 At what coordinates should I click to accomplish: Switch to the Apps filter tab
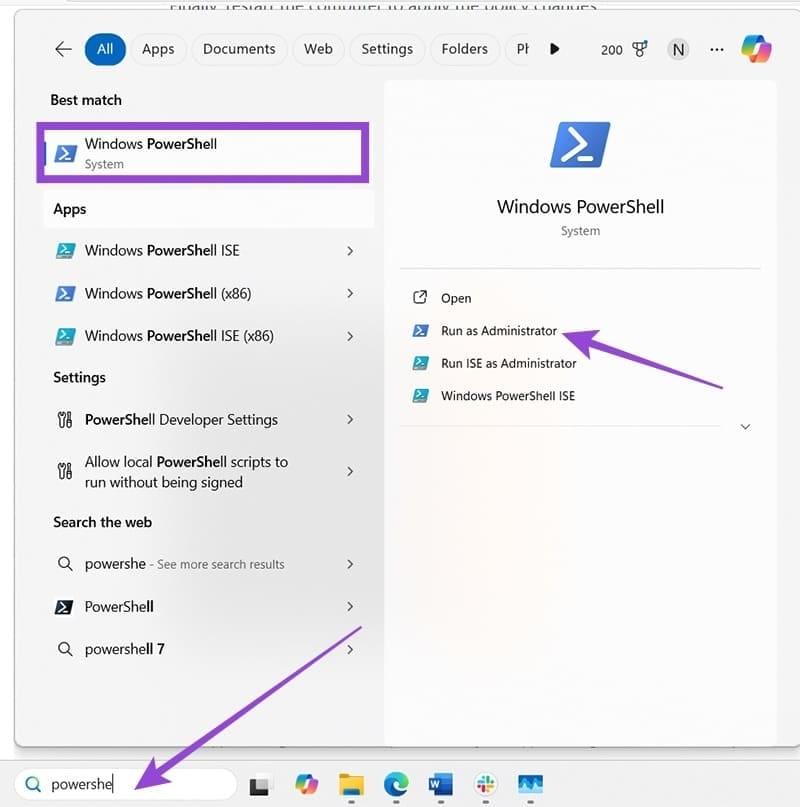(x=158, y=49)
